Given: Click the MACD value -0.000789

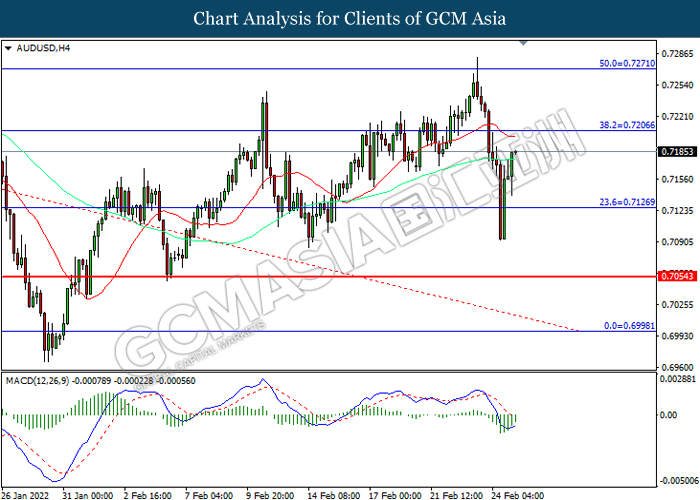Looking at the screenshot, I should tap(92, 381).
